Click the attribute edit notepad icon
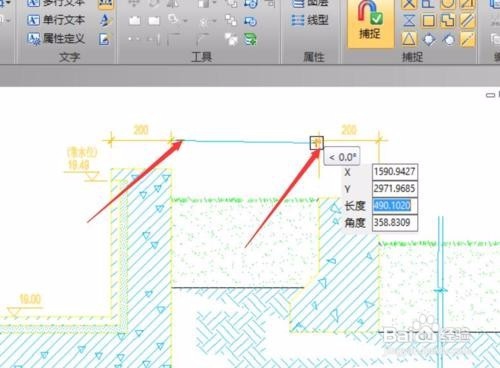Image resolution: width=500 pixels, height=368 pixels. click(105, 39)
